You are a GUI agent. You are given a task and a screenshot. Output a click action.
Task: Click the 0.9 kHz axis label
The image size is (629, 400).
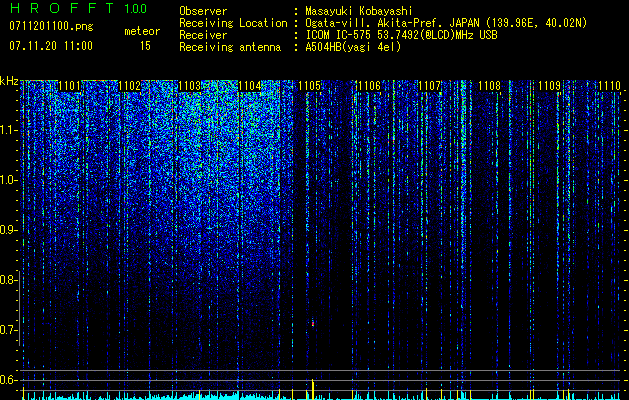tap(8, 230)
